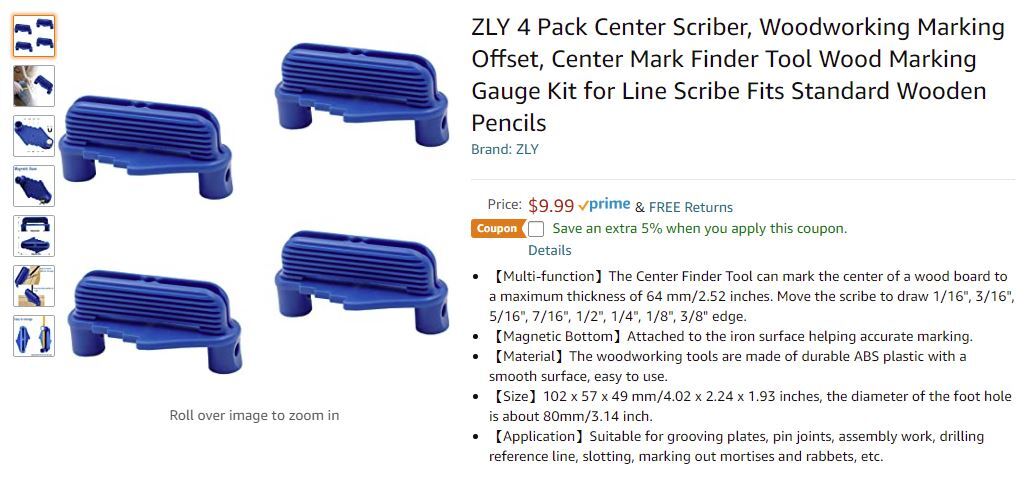This screenshot has height=479, width=1033.
Task: Click the Brand: ZLY link
Action: [505, 149]
